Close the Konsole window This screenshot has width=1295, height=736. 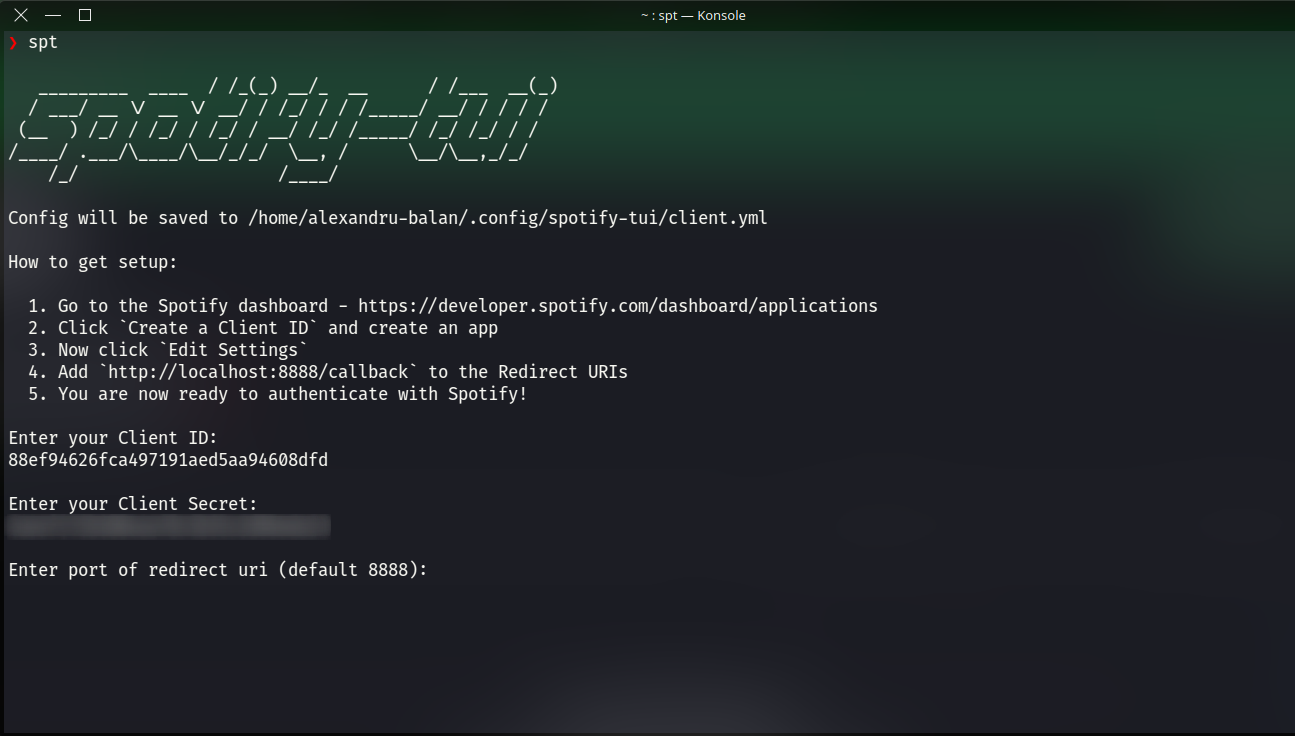[20, 15]
